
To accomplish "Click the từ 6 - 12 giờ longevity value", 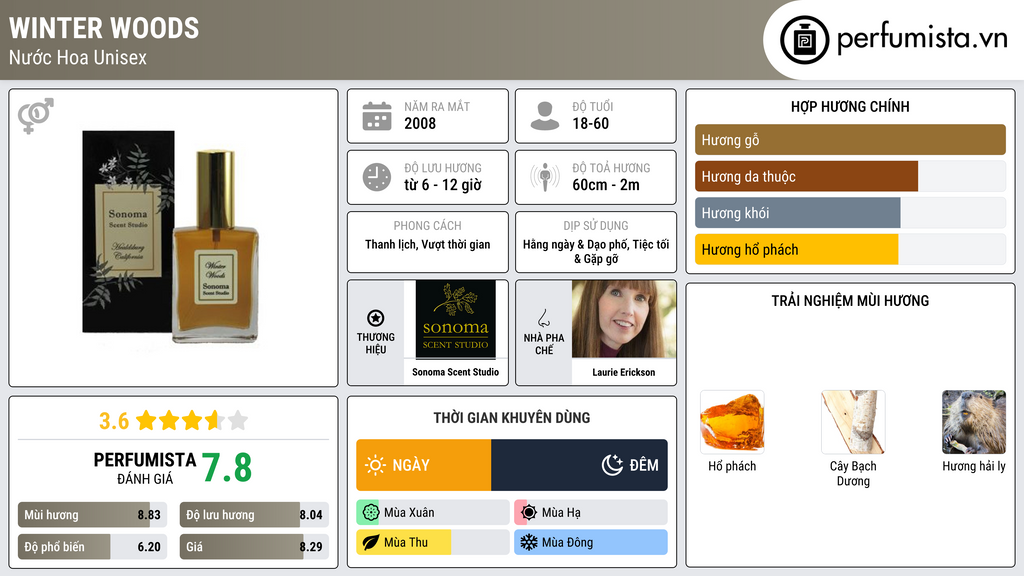I will (443, 185).
